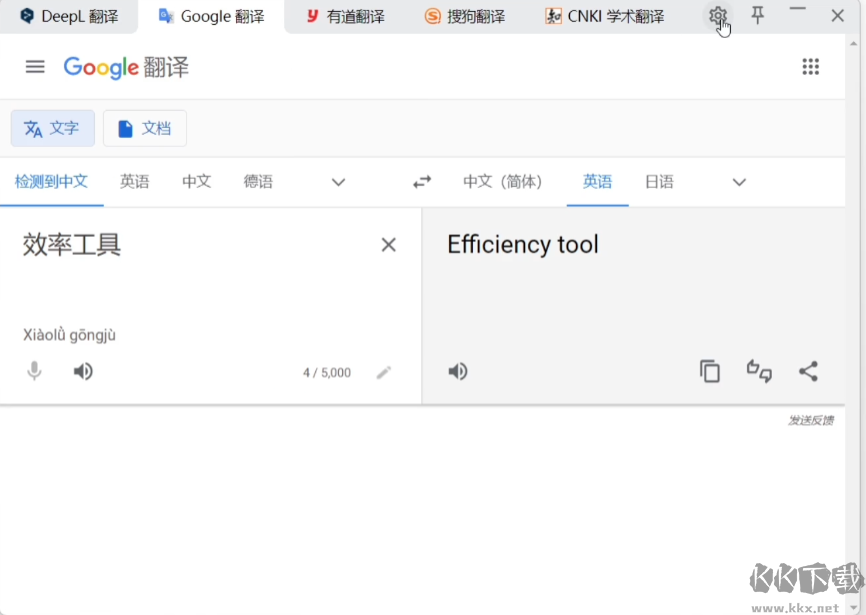Viewport: 866px width, 615px height.
Task: Rate this translation with thumbs icon
Action: click(759, 371)
